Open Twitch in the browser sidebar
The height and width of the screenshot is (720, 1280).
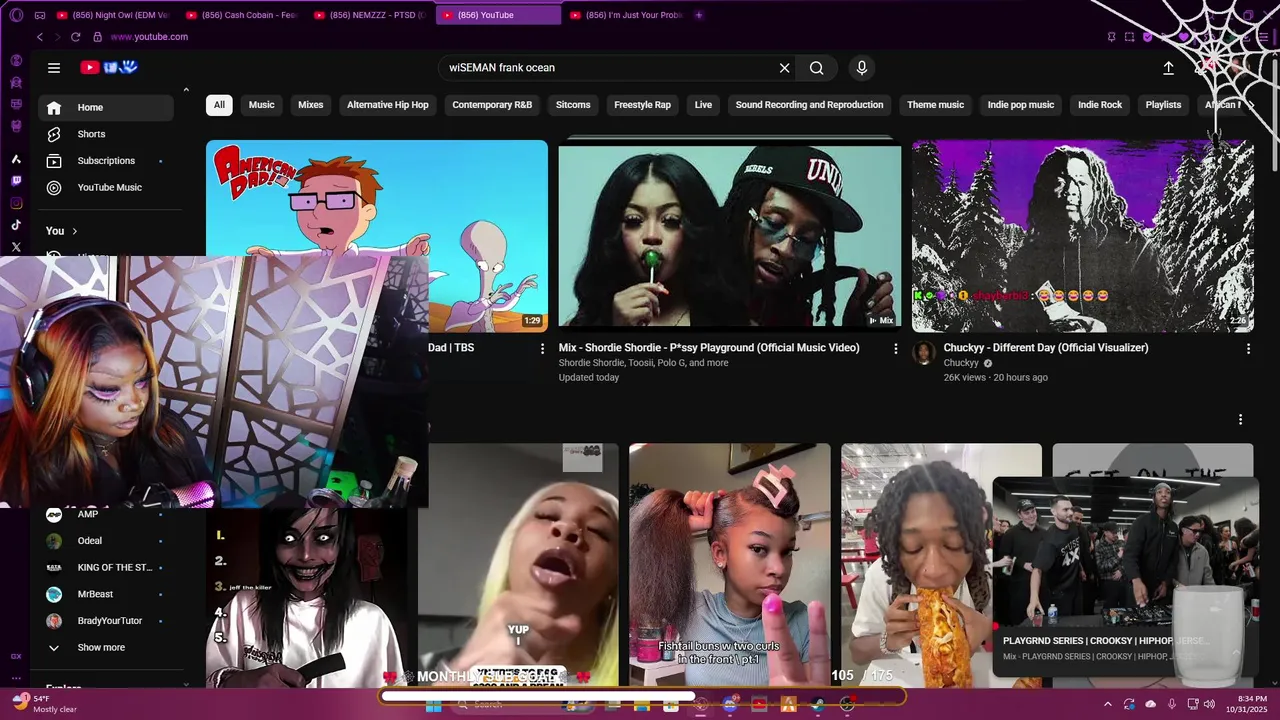[x=16, y=181]
